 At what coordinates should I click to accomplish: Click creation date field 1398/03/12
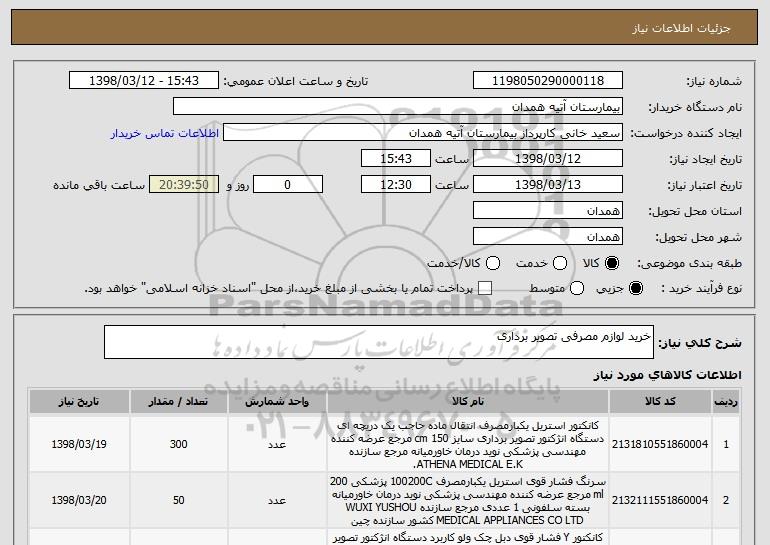point(548,158)
